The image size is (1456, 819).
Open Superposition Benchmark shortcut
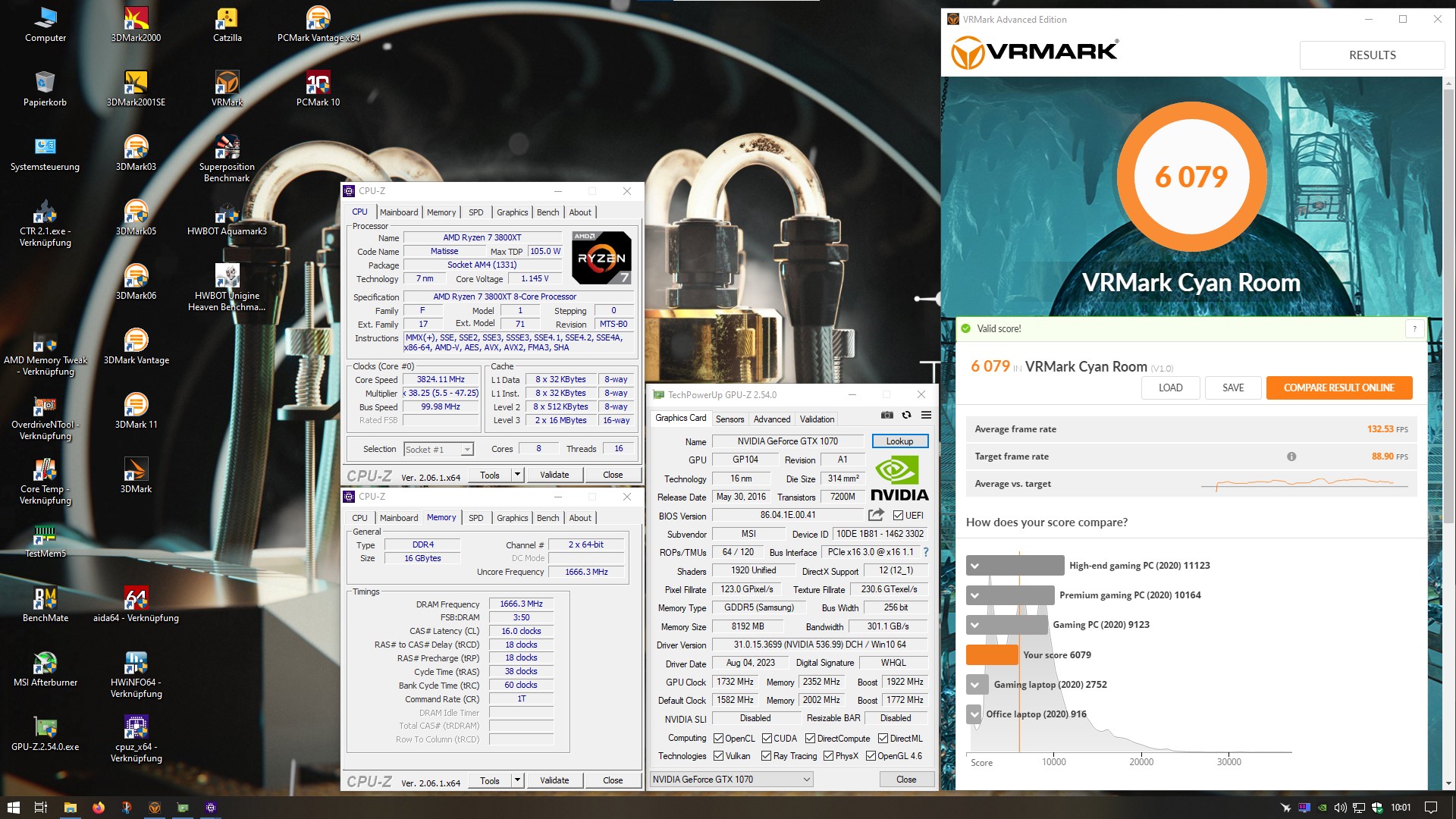tap(227, 158)
